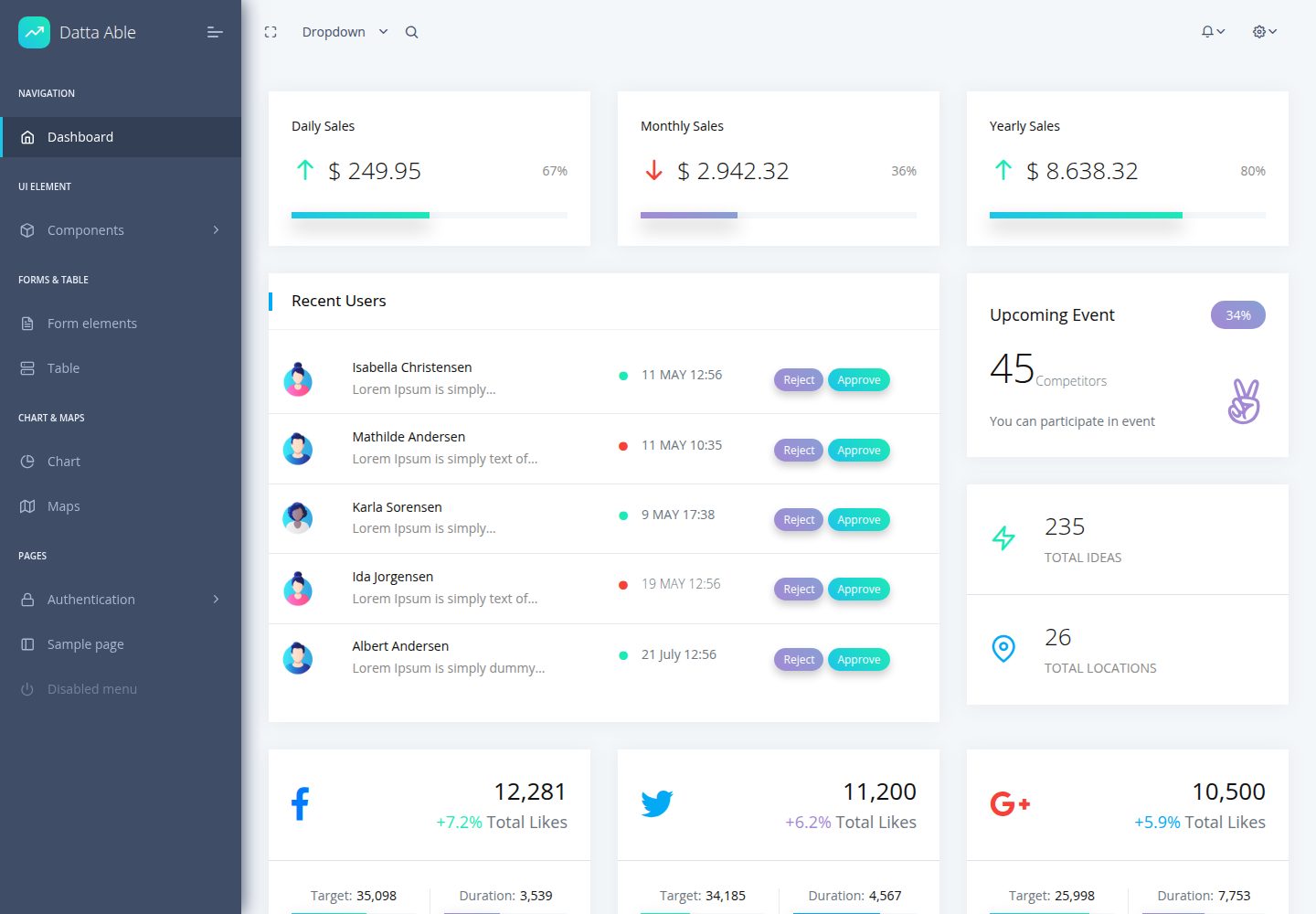Viewport: 1316px width, 914px height.
Task: Click the Twitter bird icon
Action: (657, 804)
